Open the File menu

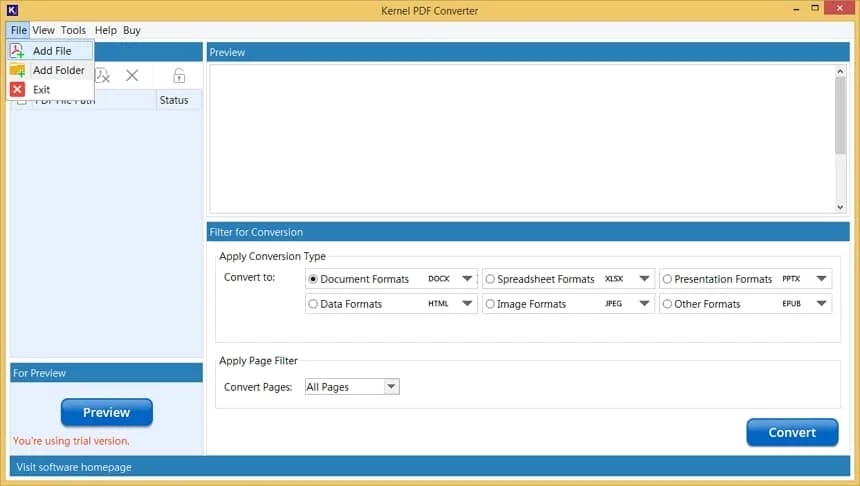19,30
